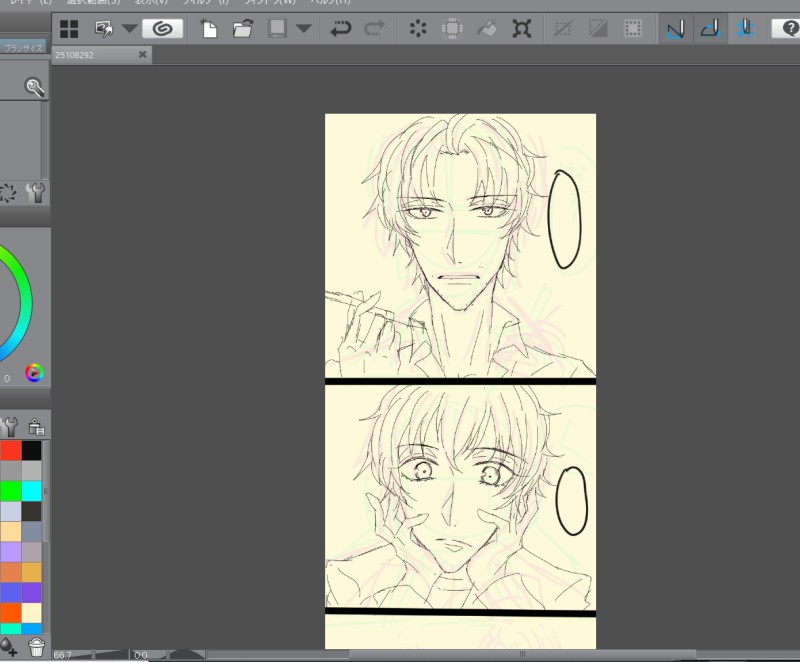Click the Scale/Rotate transform icon

click(x=521, y=29)
